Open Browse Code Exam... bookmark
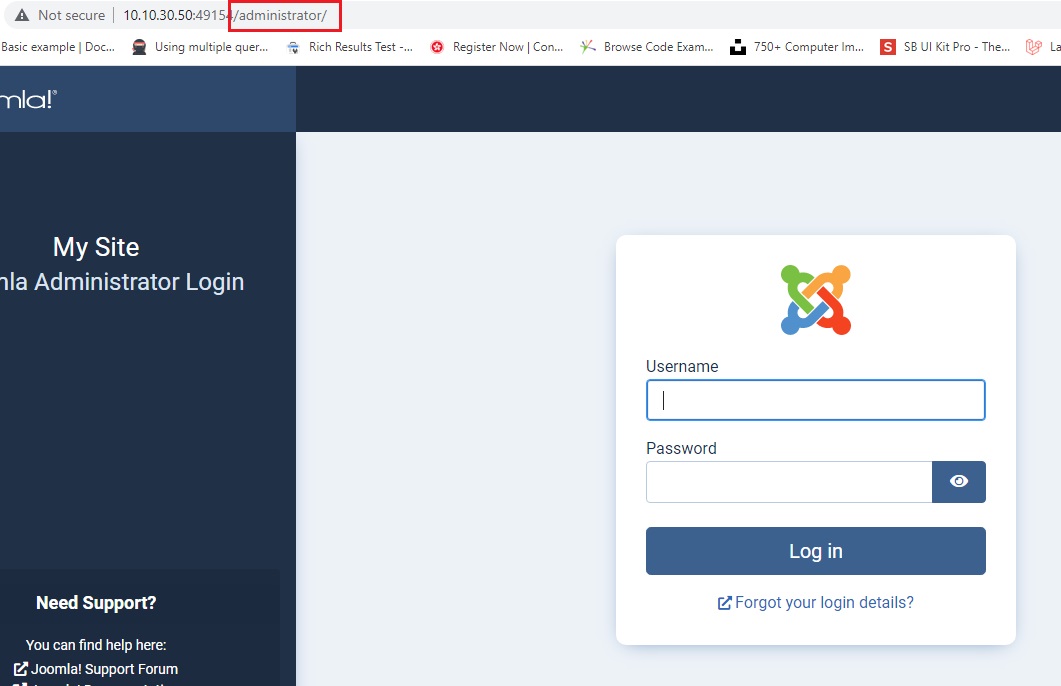Viewport: 1061px width, 686px height. (647, 47)
